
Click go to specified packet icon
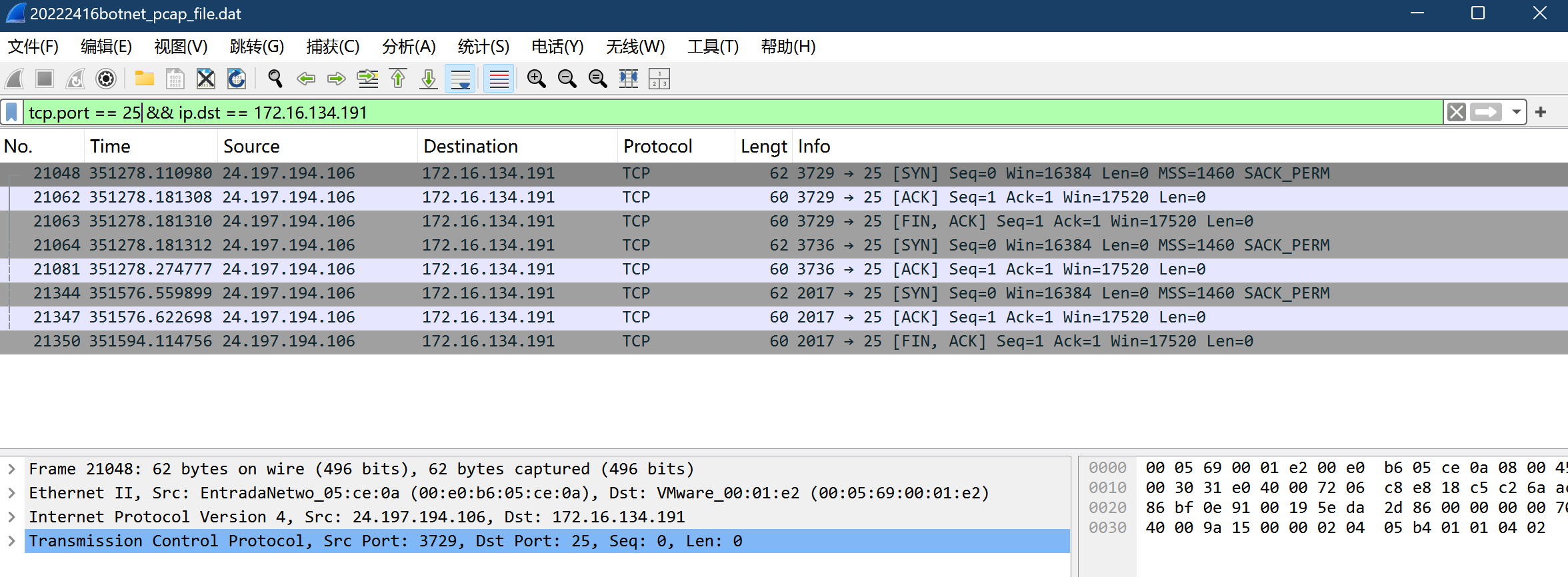(x=367, y=79)
